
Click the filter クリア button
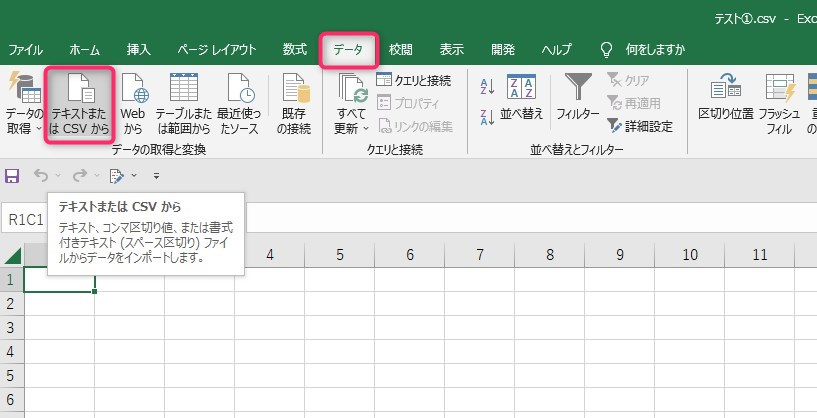click(628, 80)
